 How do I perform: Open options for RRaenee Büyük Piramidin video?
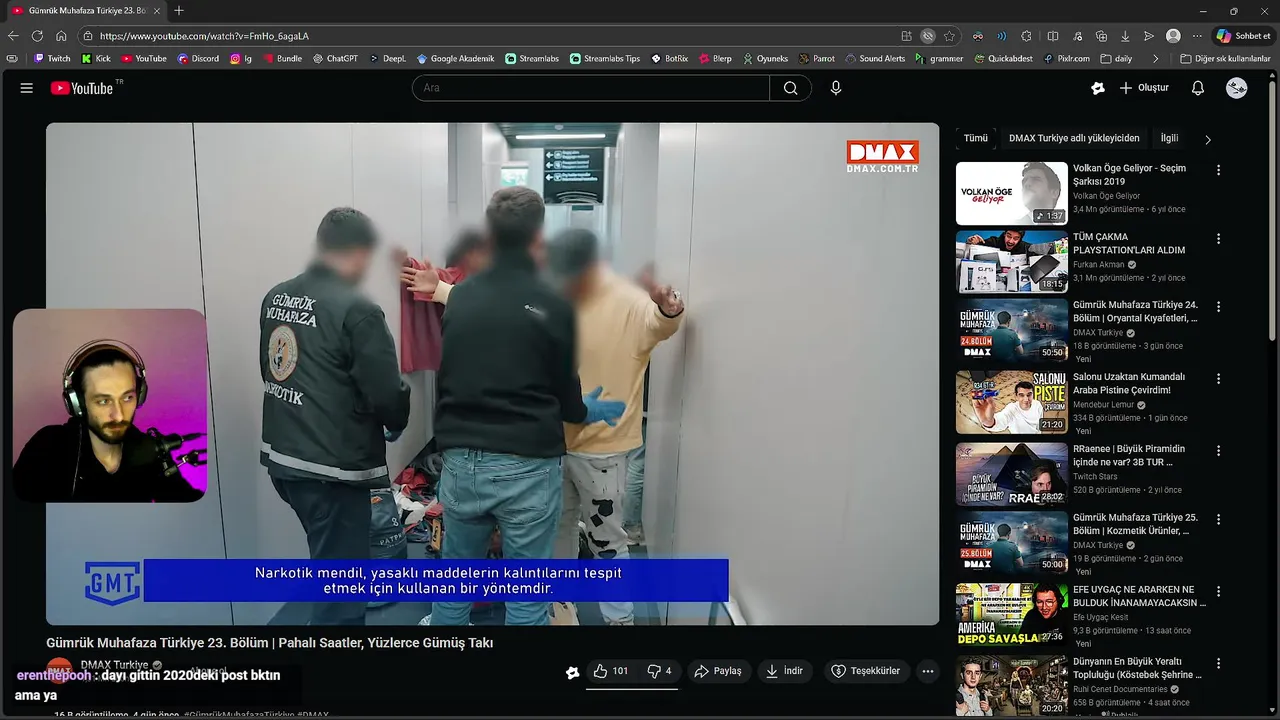click(x=1218, y=451)
